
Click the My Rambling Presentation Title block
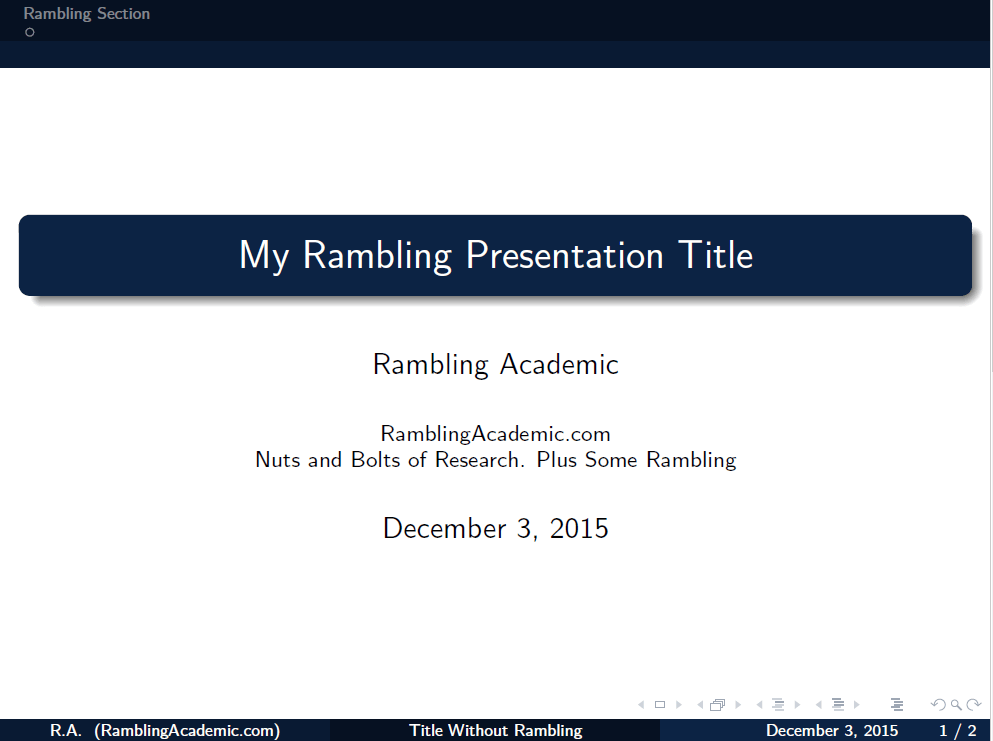[495, 255]
